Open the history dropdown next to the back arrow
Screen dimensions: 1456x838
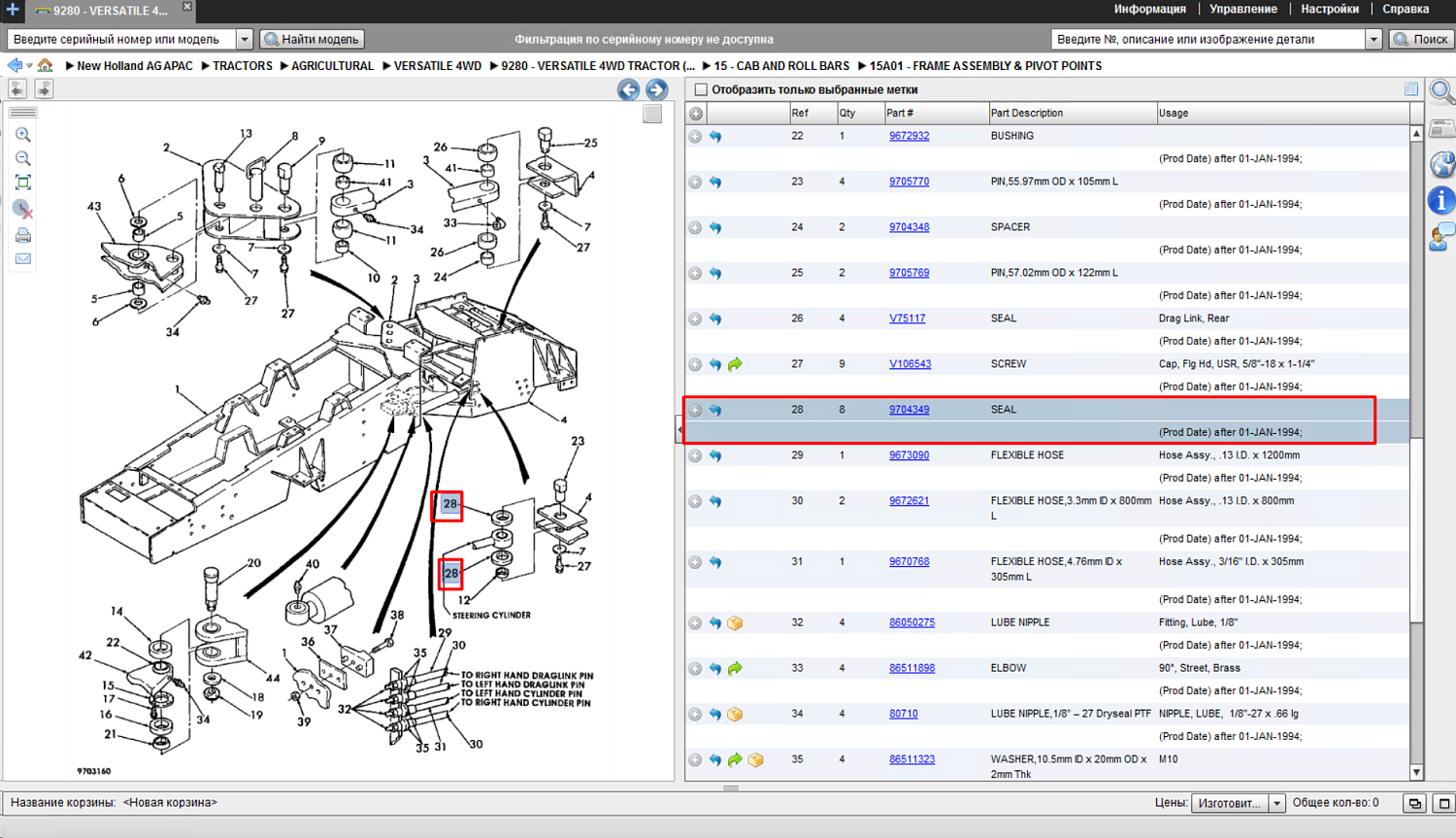29,66
